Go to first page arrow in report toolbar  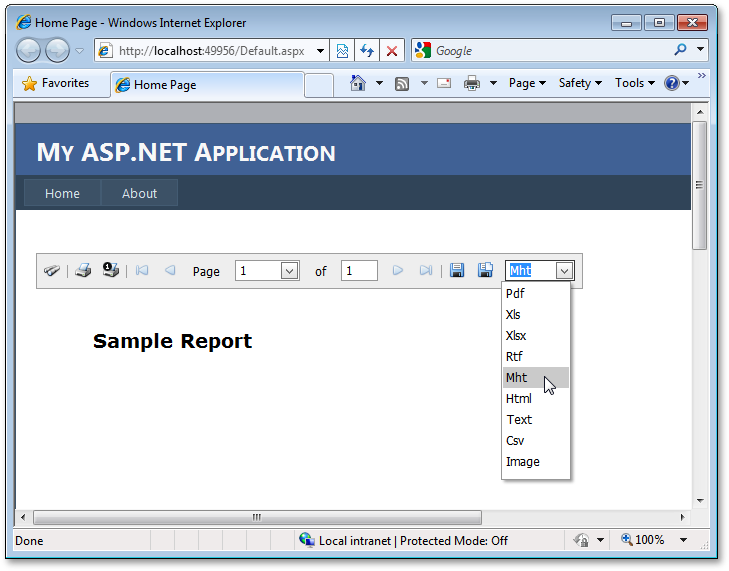pos(142,270)
